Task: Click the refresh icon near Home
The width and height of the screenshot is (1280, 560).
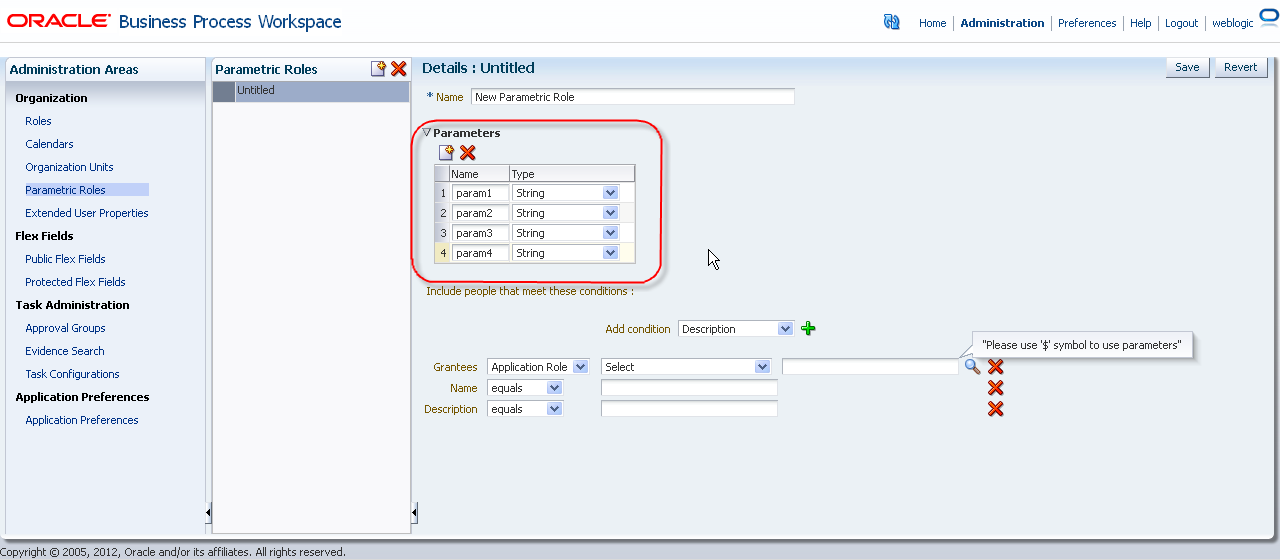Action: [892, 22]
